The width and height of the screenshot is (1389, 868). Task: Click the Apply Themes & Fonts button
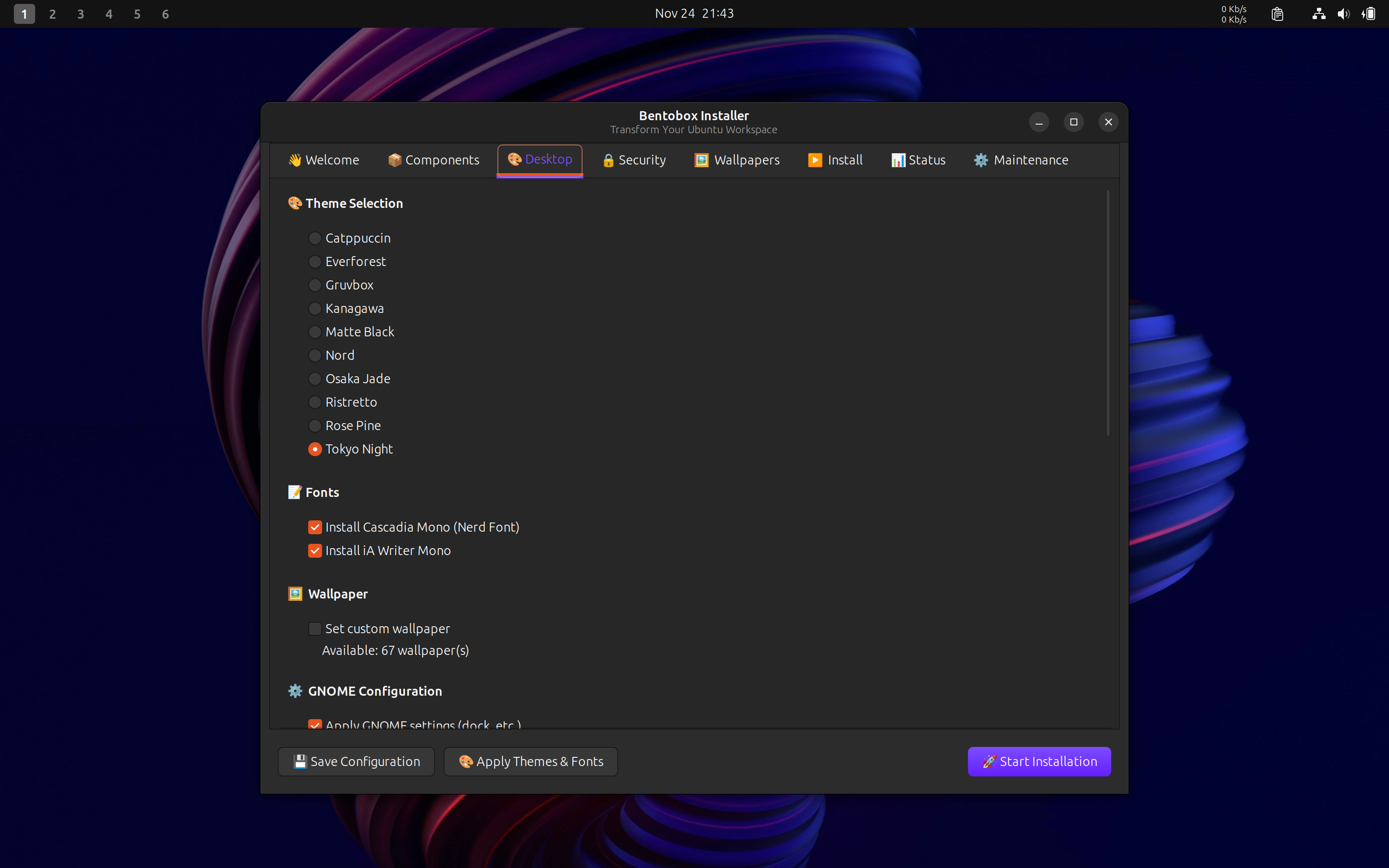tap(530, 761)
